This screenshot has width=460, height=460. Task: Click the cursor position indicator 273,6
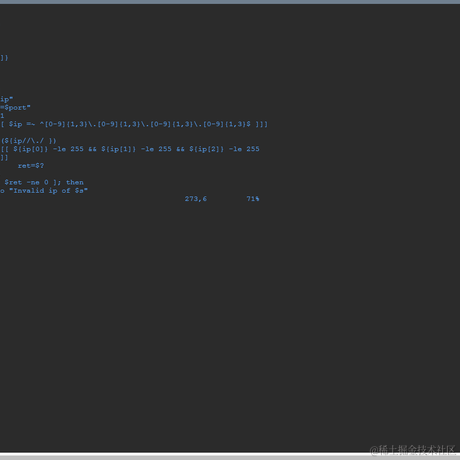point(196,199)
